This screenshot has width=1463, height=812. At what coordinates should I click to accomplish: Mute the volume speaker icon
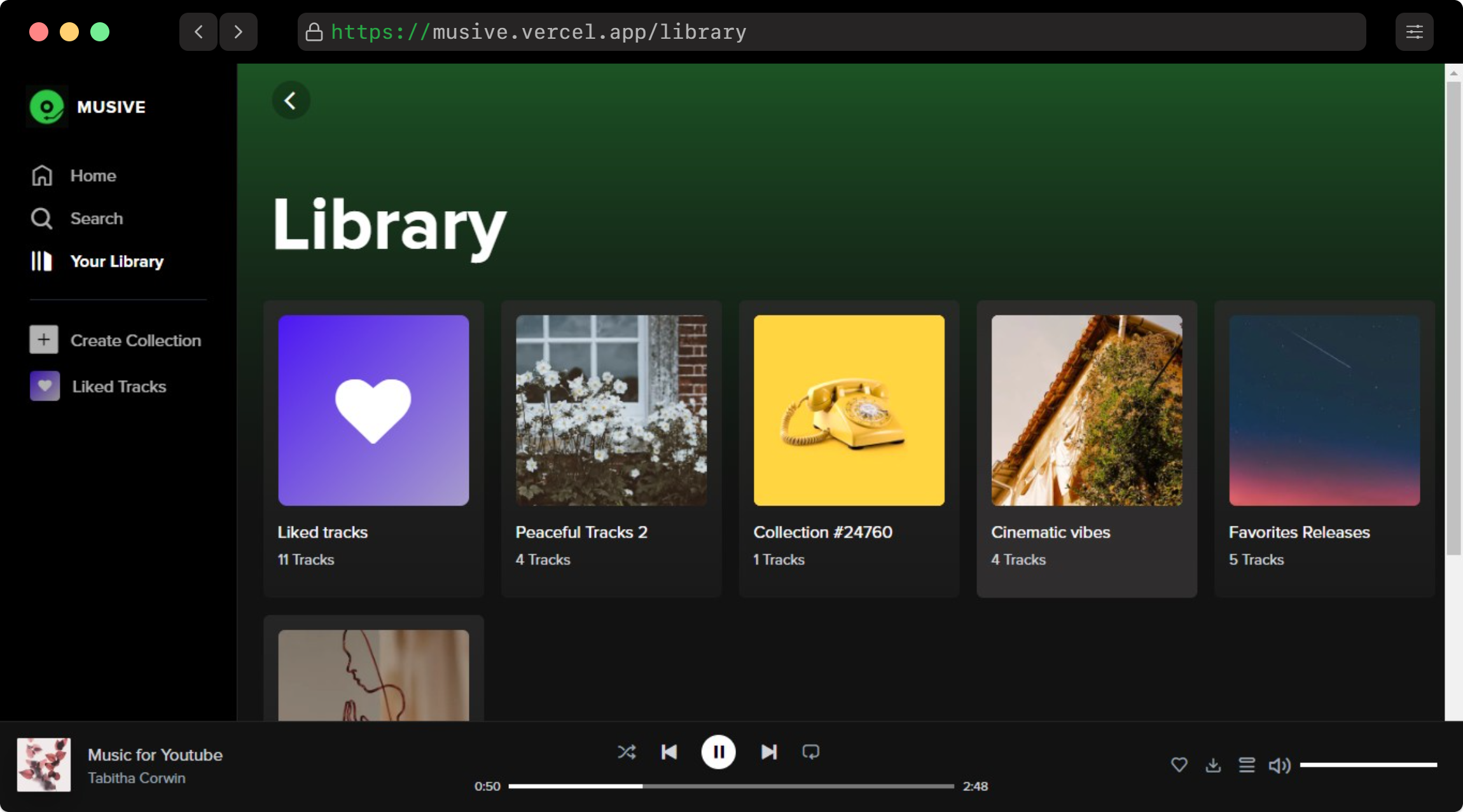coord(1279,765)
